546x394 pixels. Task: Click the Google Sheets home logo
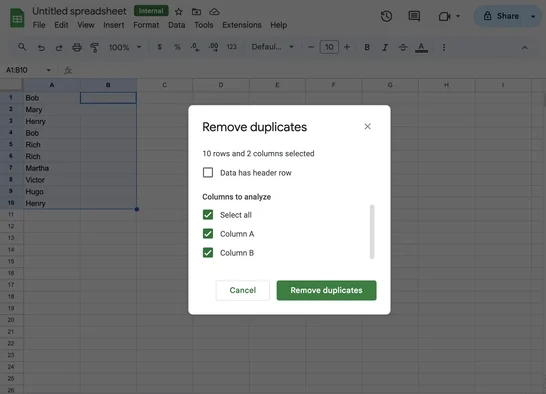[x=17, y=18]
